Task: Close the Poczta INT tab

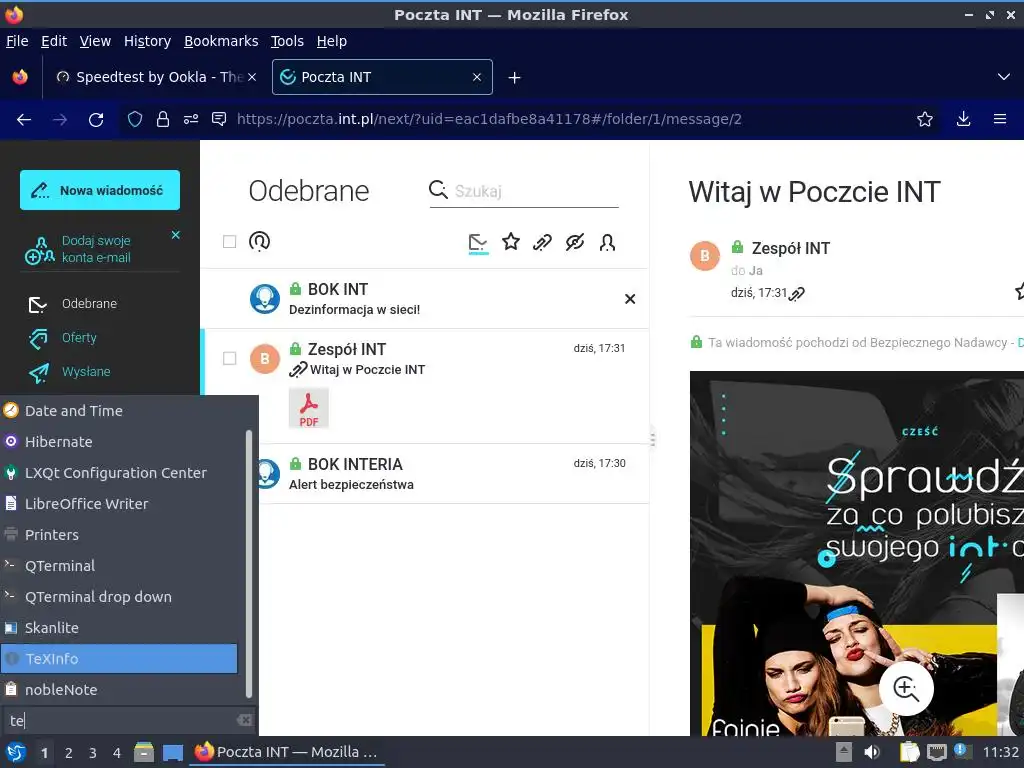Action: click(x=477, y=77)
